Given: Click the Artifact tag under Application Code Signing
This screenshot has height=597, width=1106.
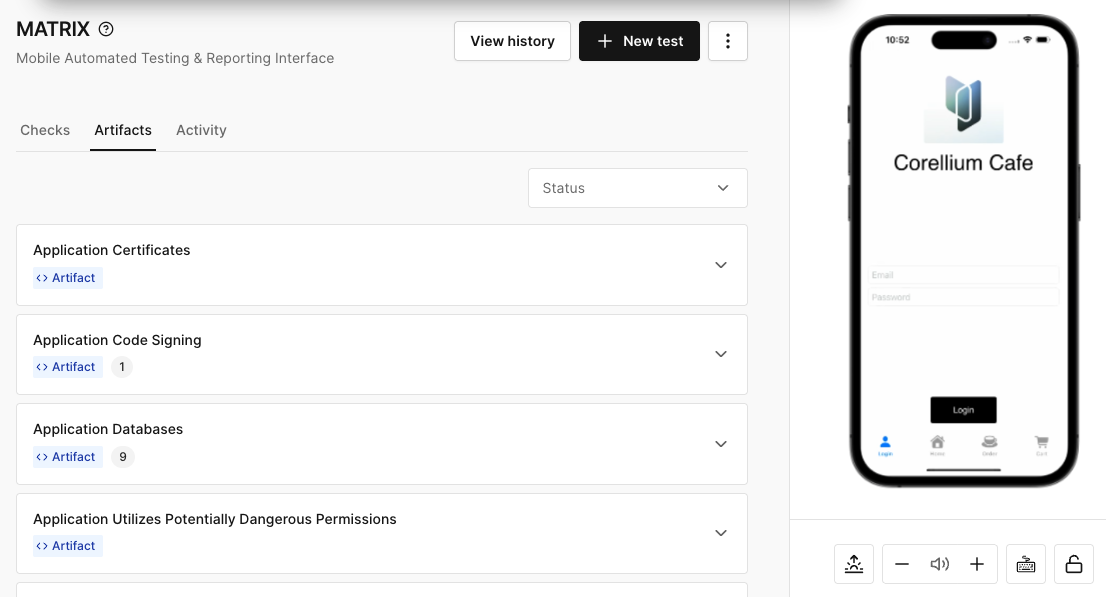Looking at the screenshot, I should point(68,367).
